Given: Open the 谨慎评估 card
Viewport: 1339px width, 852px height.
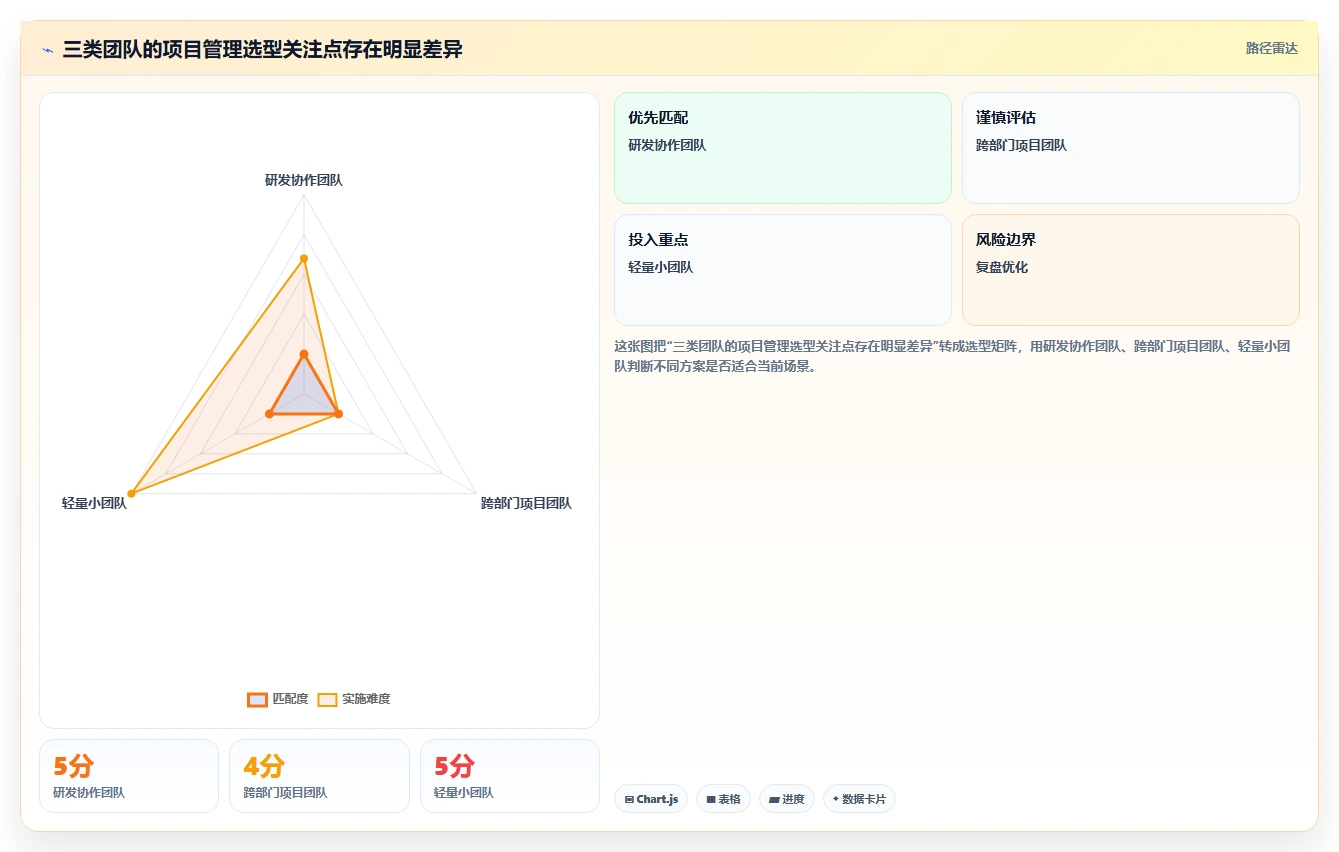Looking at the screenshot, I should tap(1131, 148).
